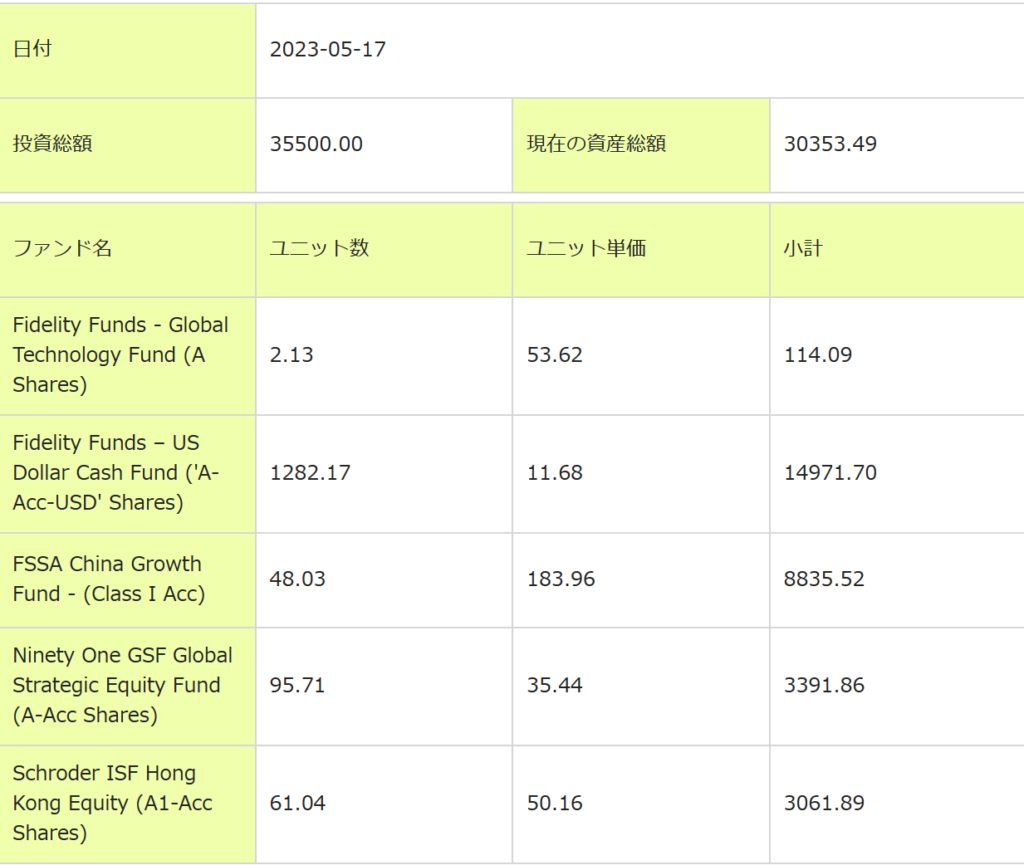
Task: Select the current asset value 30353.49
Action: [830, 144]
